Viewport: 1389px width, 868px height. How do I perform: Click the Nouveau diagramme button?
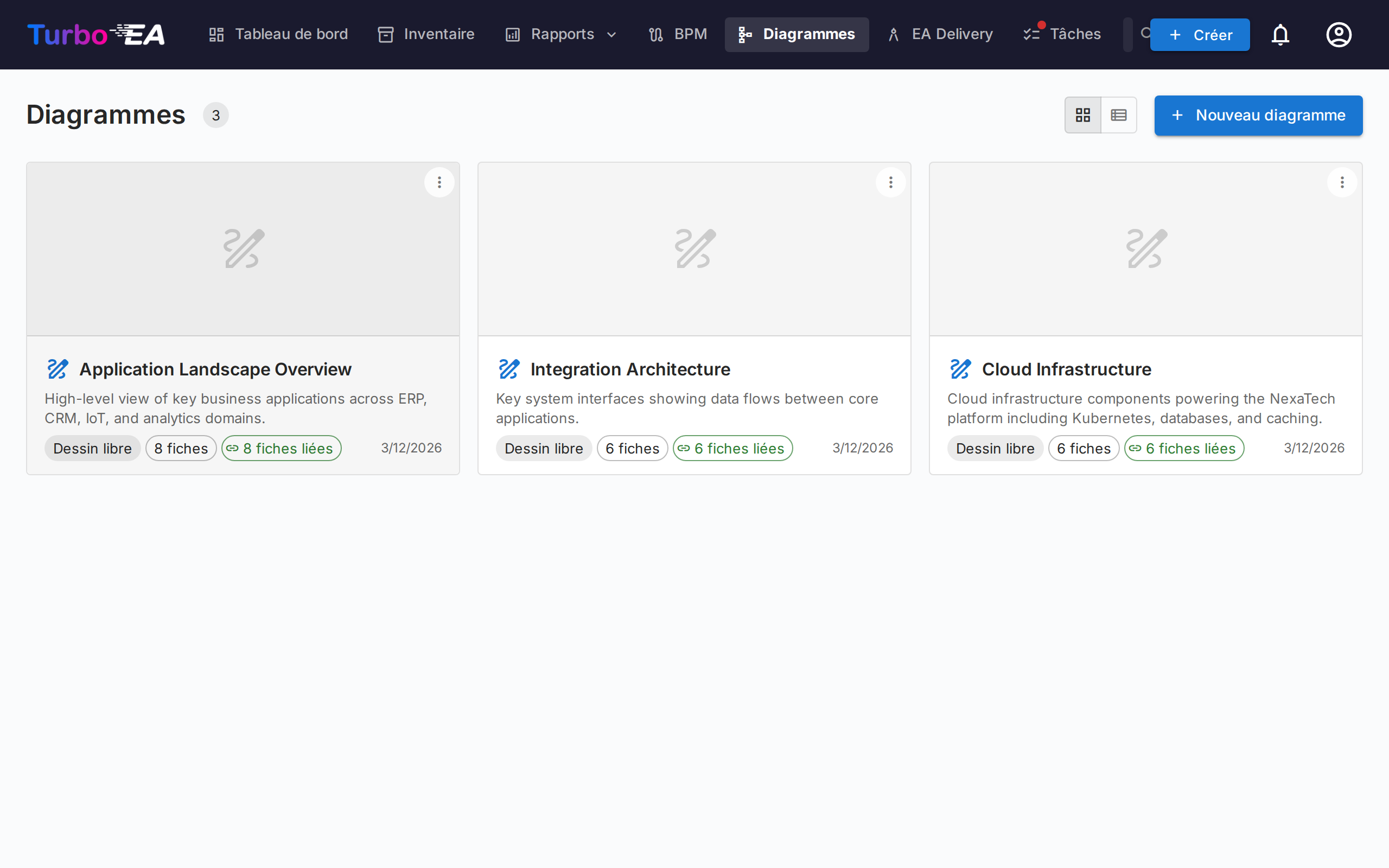pyautogui.click(x=1258, y=116)
